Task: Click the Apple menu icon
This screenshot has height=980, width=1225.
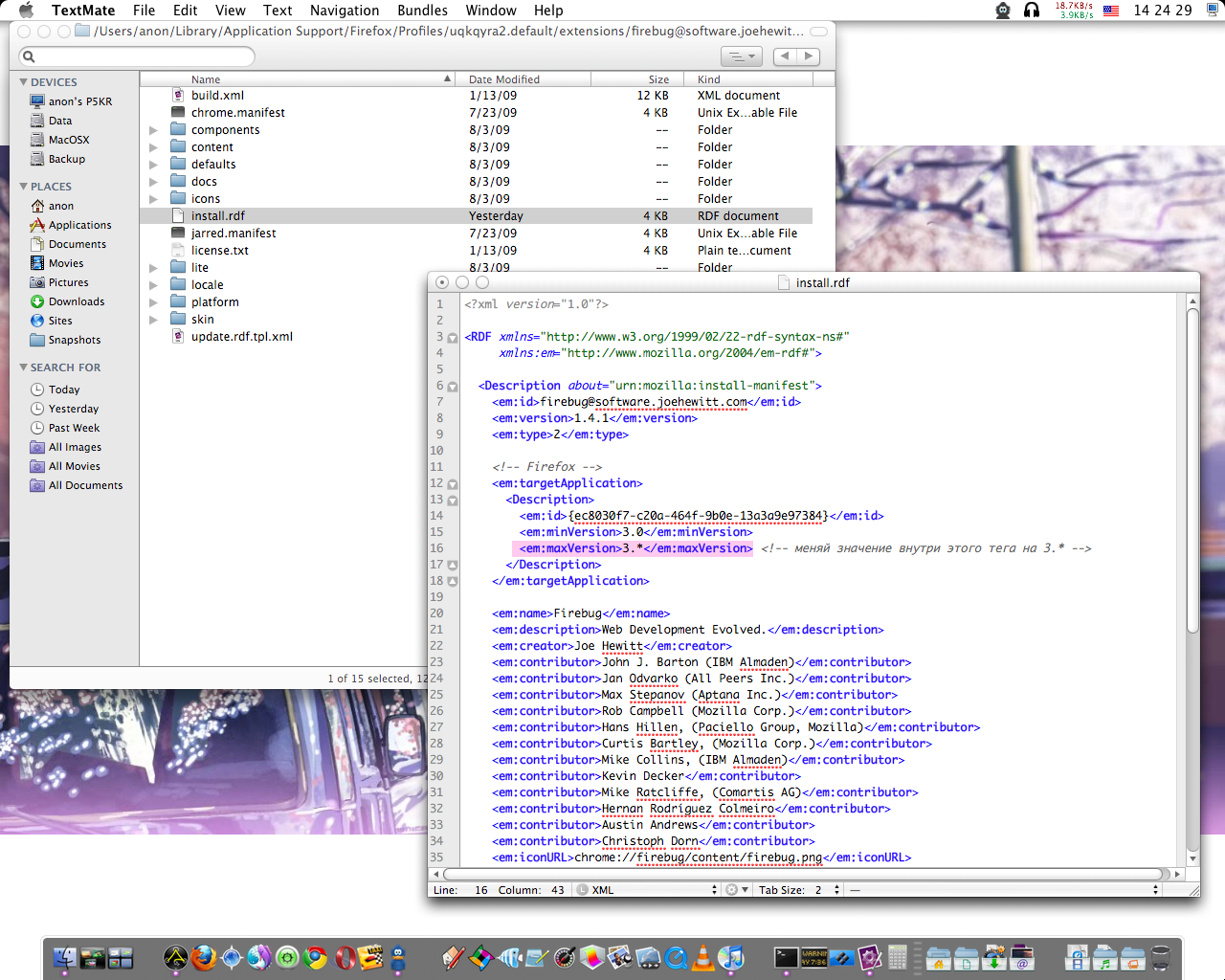Action: [26, 10]
